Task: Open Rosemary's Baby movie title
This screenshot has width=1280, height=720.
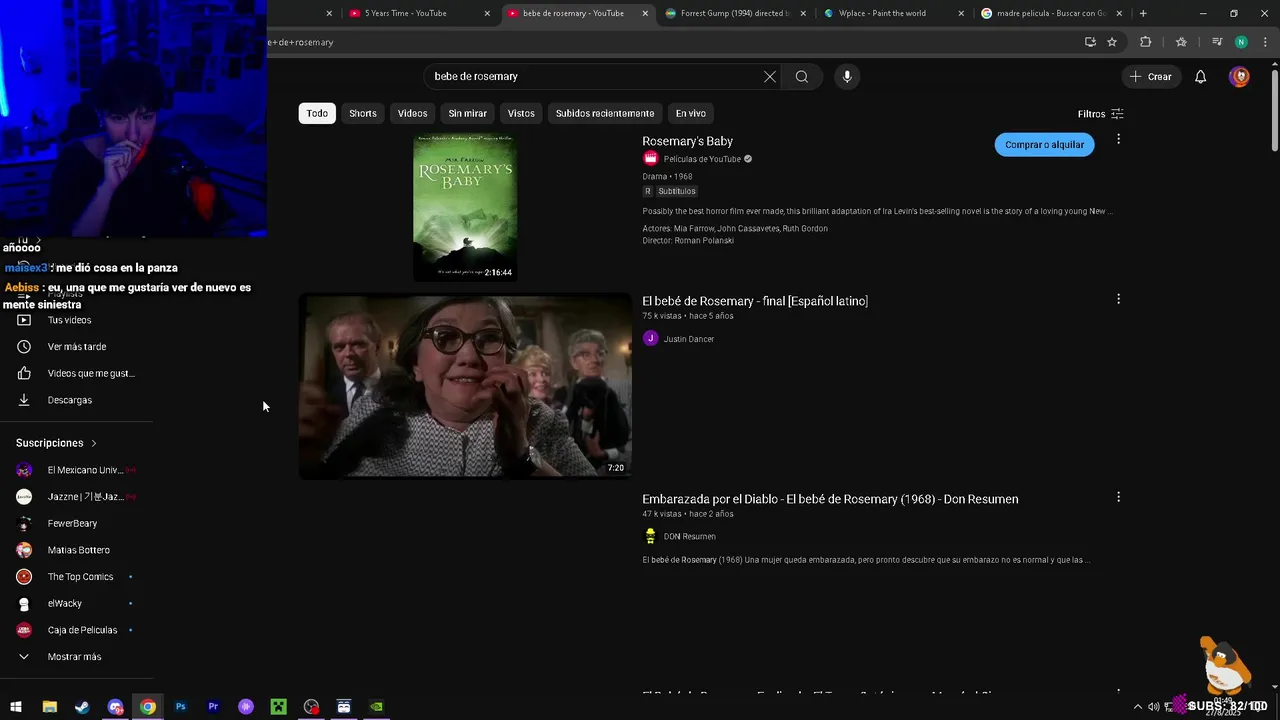Action: pyautogui.click(x=687, y=141)
